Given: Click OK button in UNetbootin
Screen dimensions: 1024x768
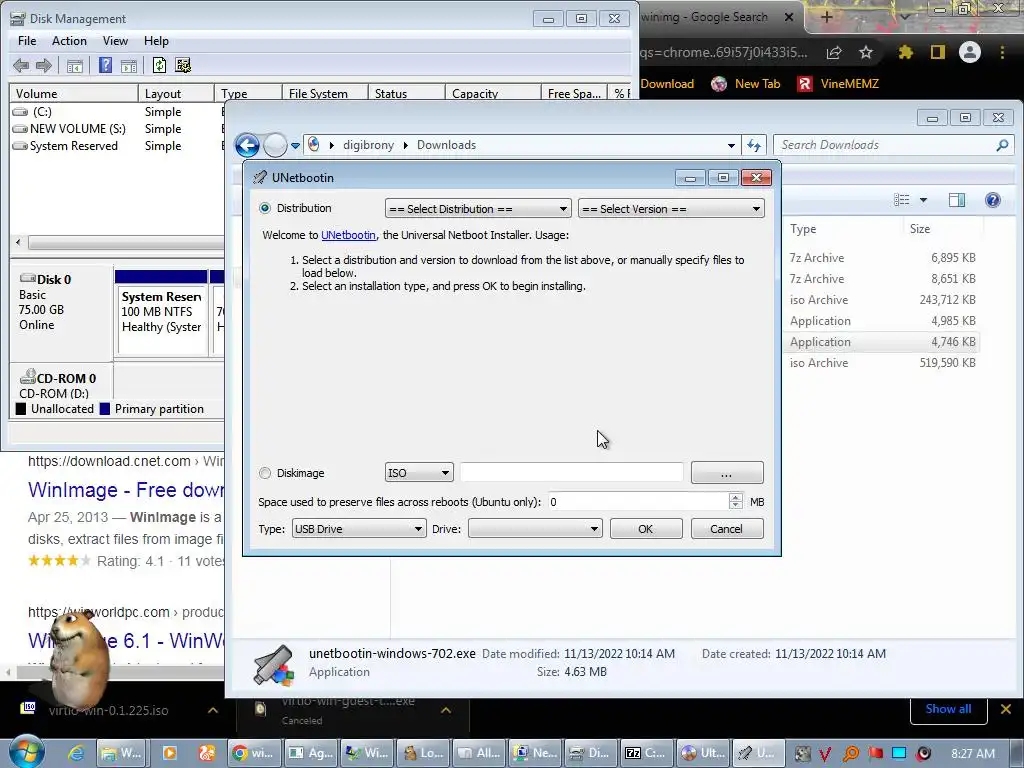Looking at the screenshot, I should click(646, 529).
